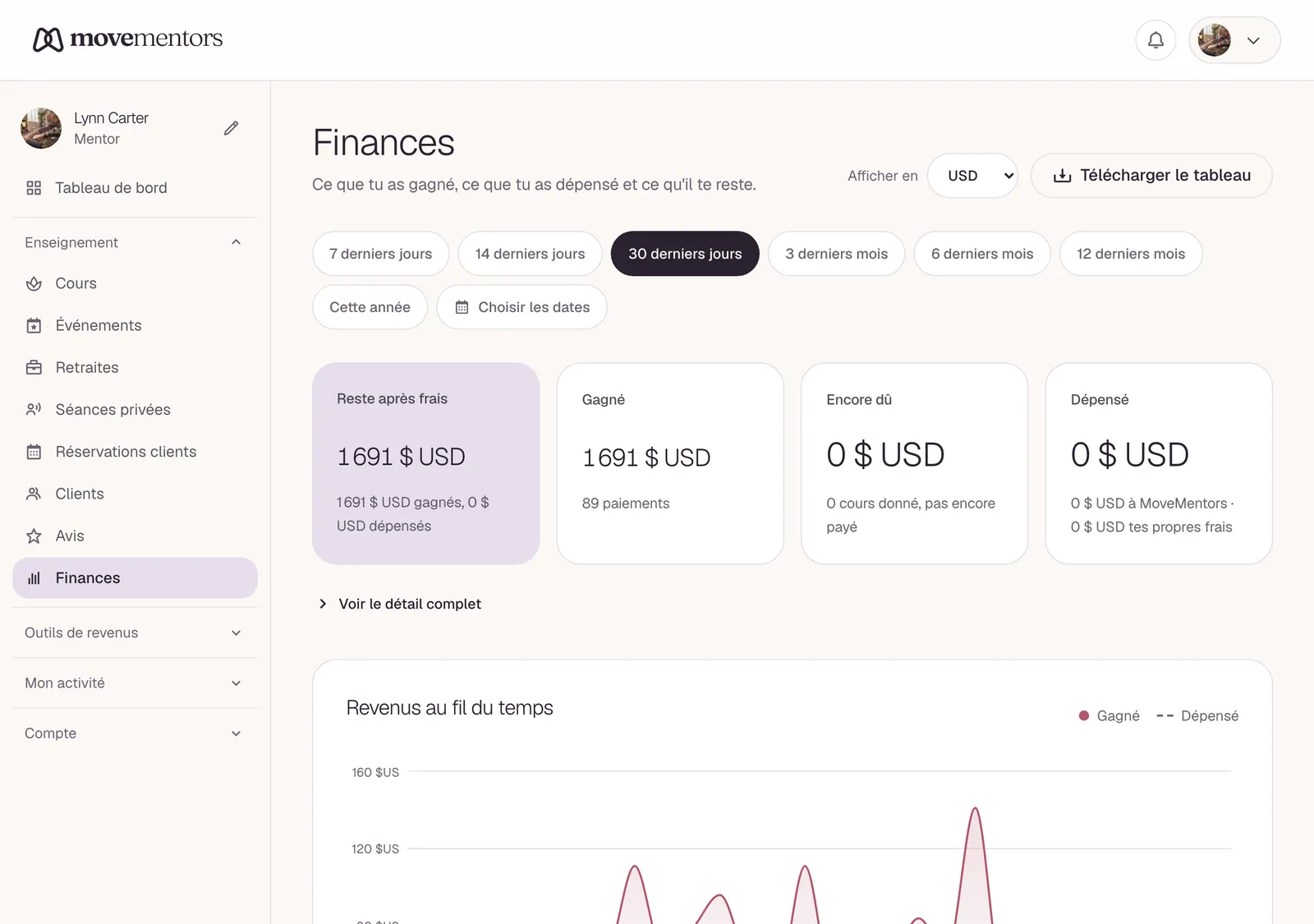Expand the Outils de revenus section

pyautogui.click(x=135, y=632)
